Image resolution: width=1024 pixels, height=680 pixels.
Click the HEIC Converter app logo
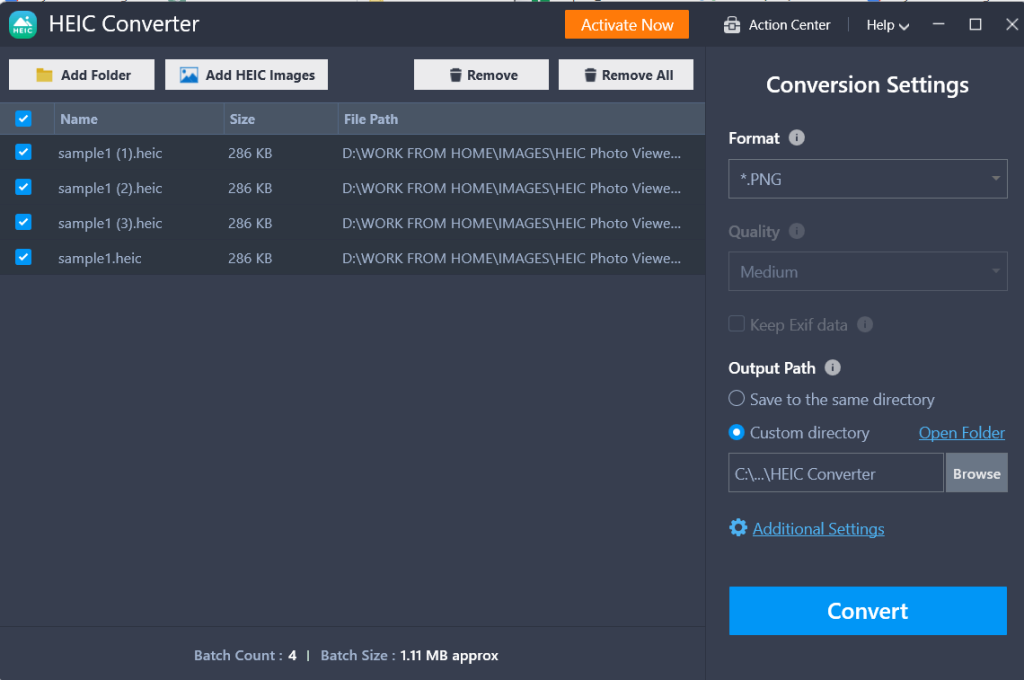[x=23, y=25]
